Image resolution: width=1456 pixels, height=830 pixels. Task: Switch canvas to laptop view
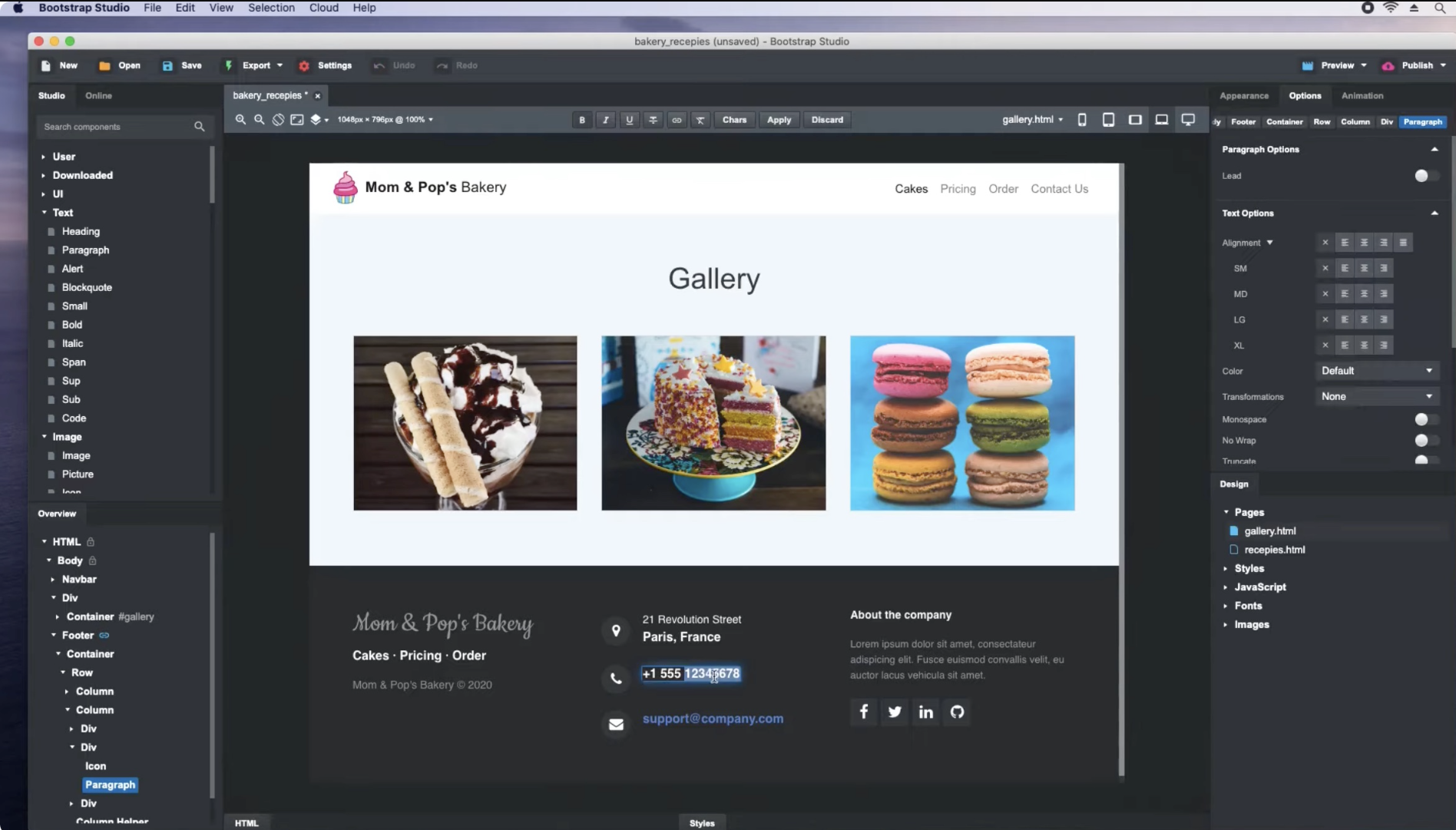1162,120
